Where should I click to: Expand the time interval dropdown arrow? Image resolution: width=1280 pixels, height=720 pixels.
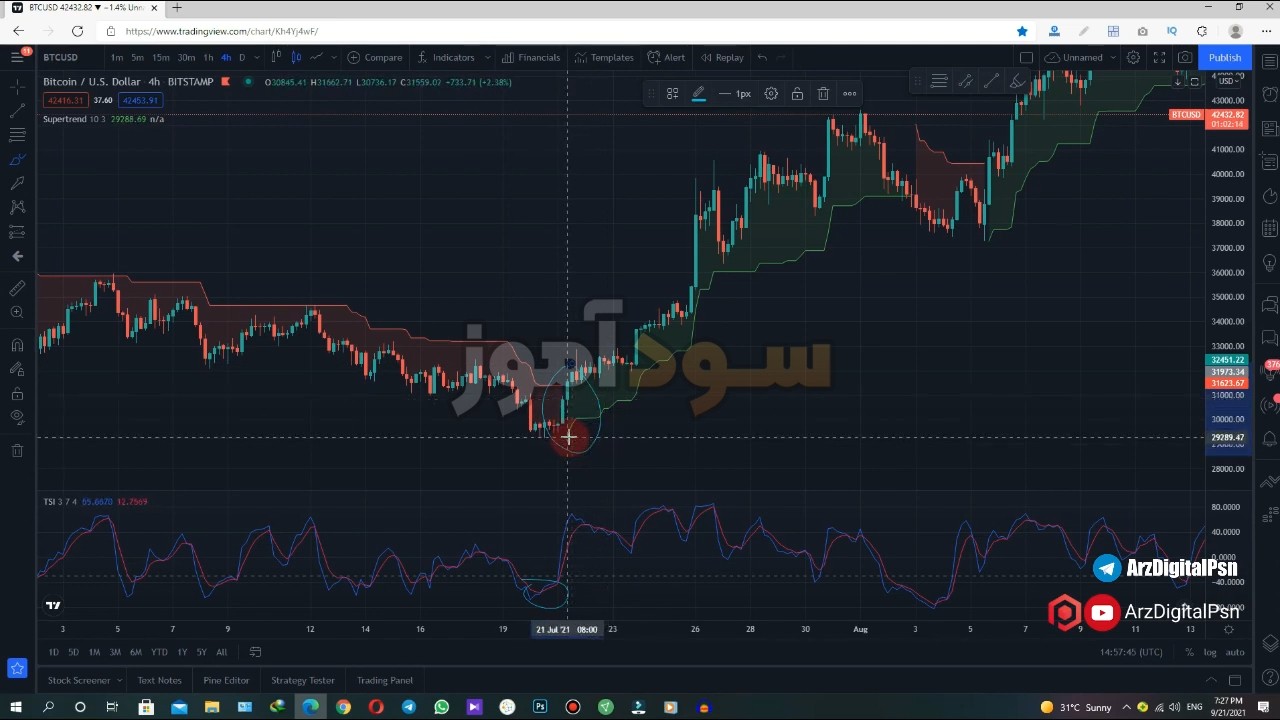257,57
